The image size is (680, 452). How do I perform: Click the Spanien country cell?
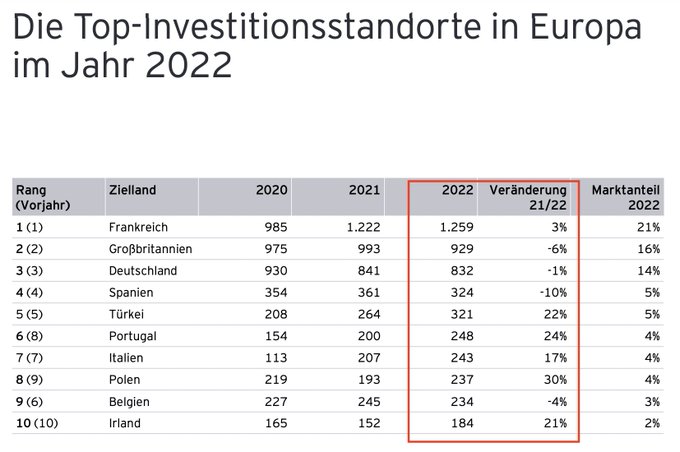point(131,292)
